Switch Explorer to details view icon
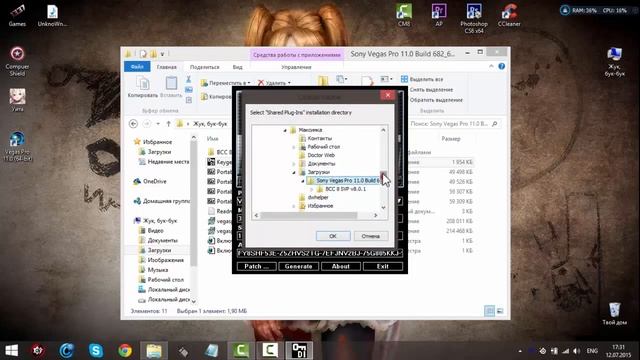The width and height of the screenshot is (640, 360). click(490, 311)
